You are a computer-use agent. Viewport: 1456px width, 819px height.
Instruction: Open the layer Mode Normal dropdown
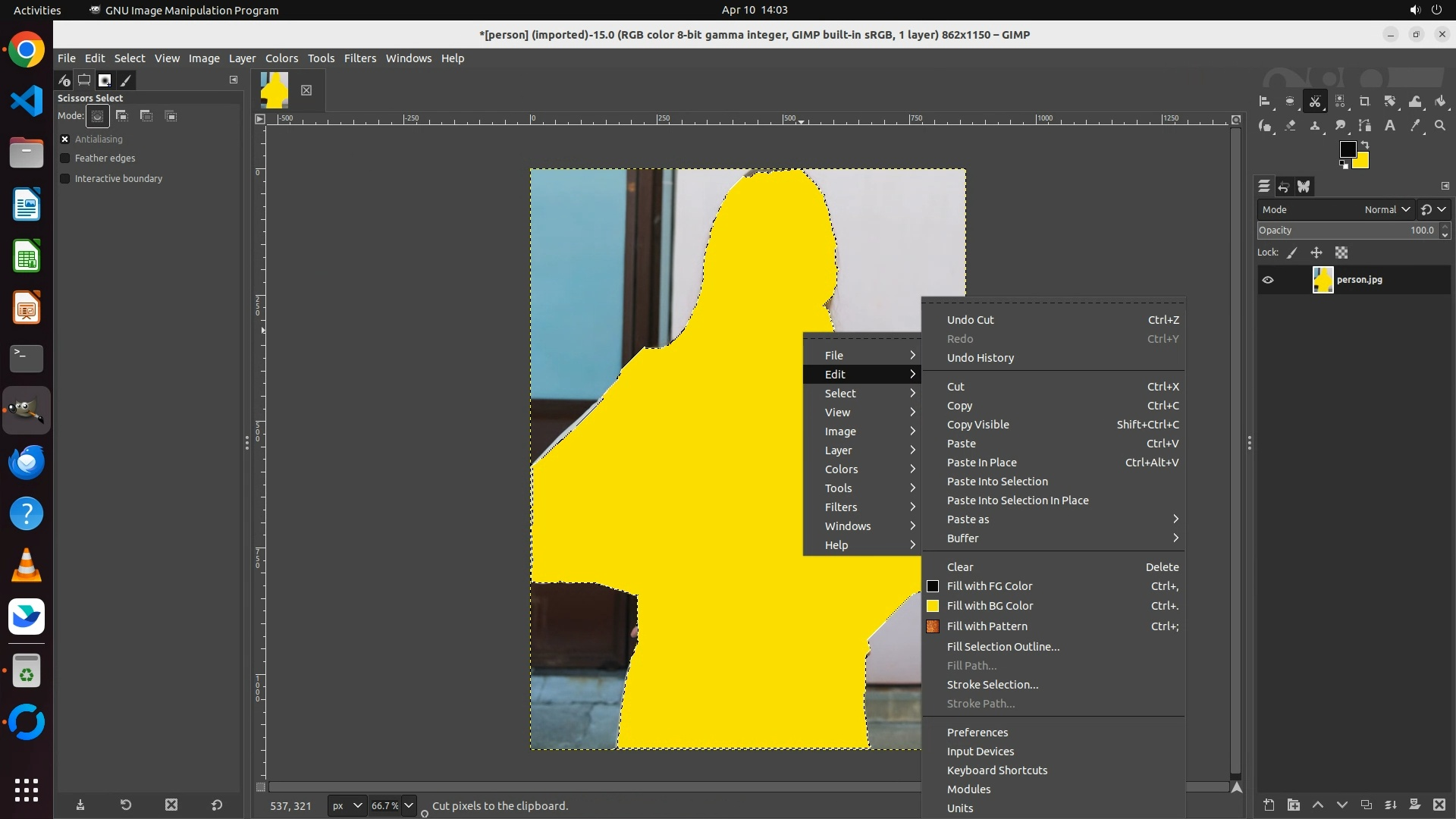tap(1386, 210)
